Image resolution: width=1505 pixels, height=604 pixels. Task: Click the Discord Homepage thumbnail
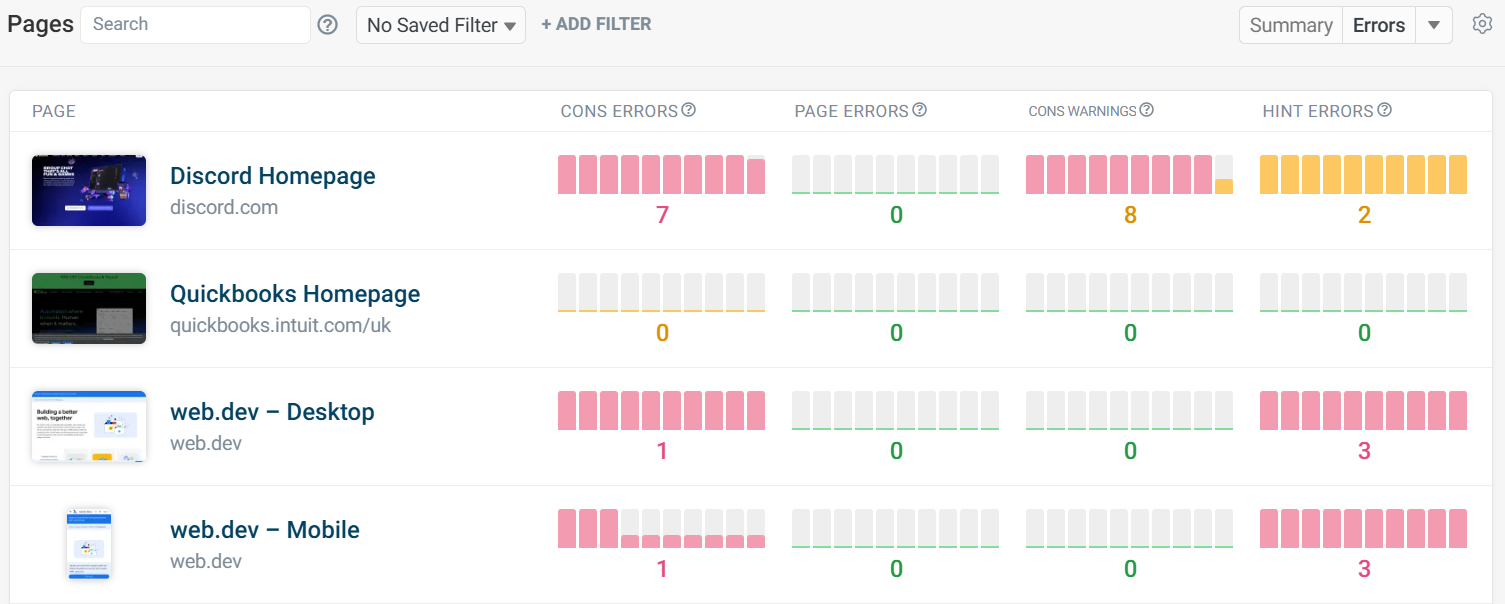88,190
